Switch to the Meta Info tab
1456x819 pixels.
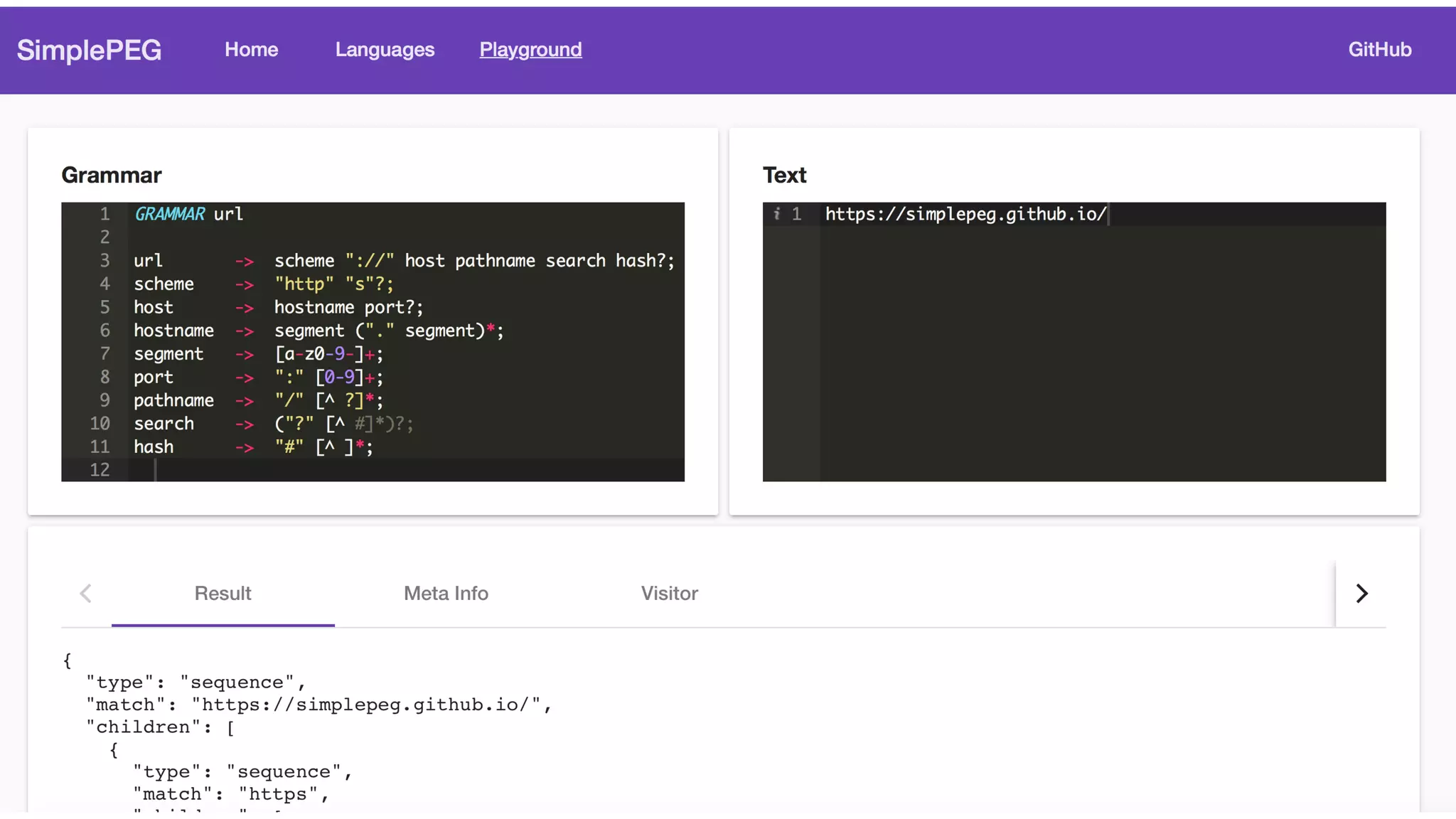(x=446, y=594)
